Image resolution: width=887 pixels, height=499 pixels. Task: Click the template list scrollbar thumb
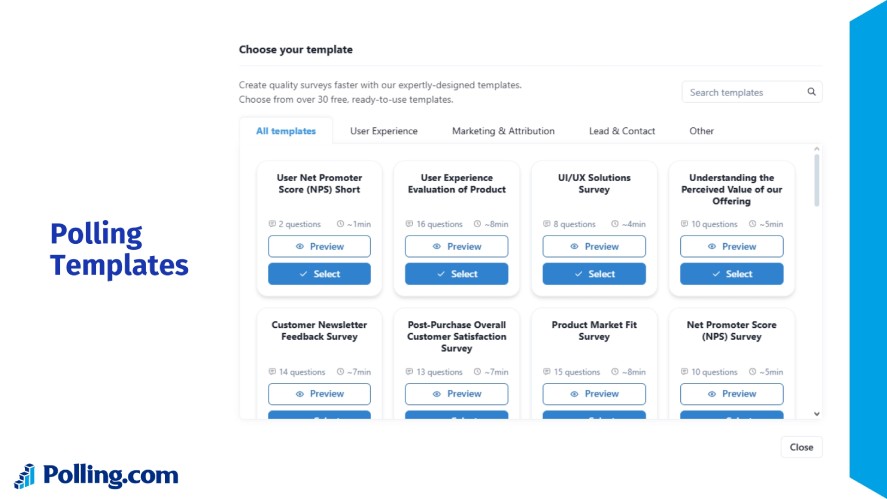click(816, 180)
